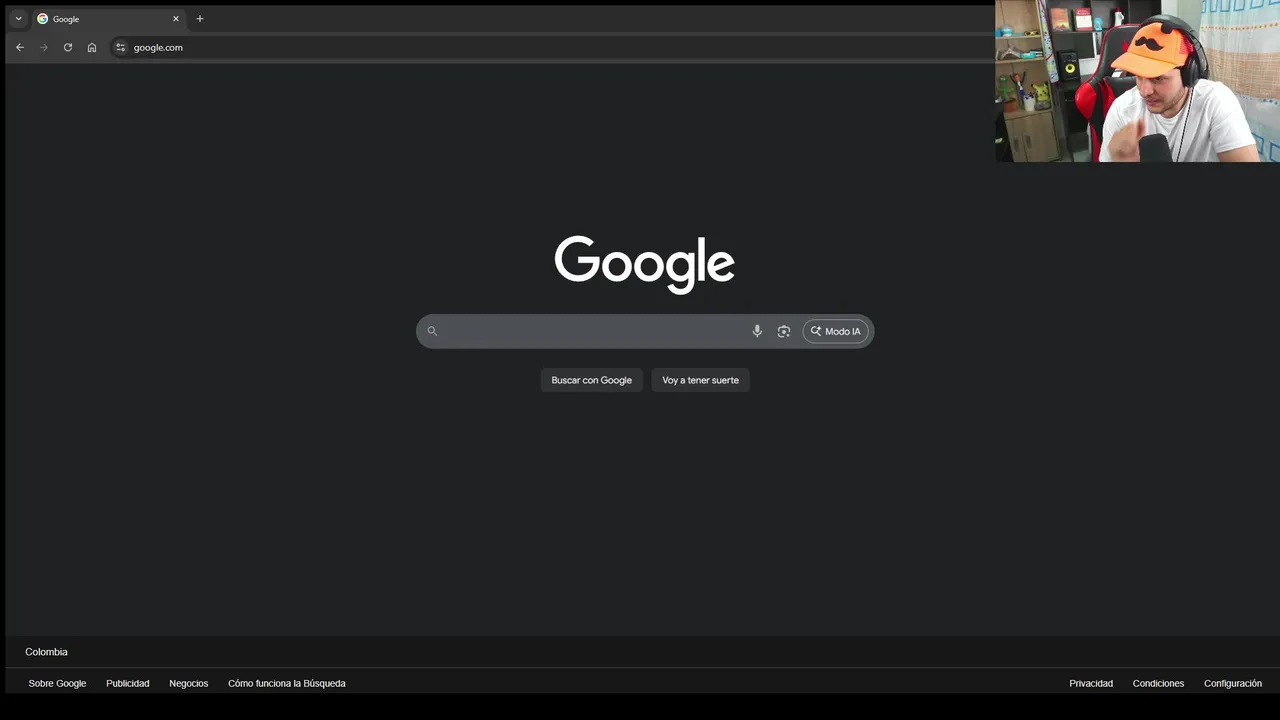Click the webcam overlay video
1280x720 pixels.
coord(1137,81)
